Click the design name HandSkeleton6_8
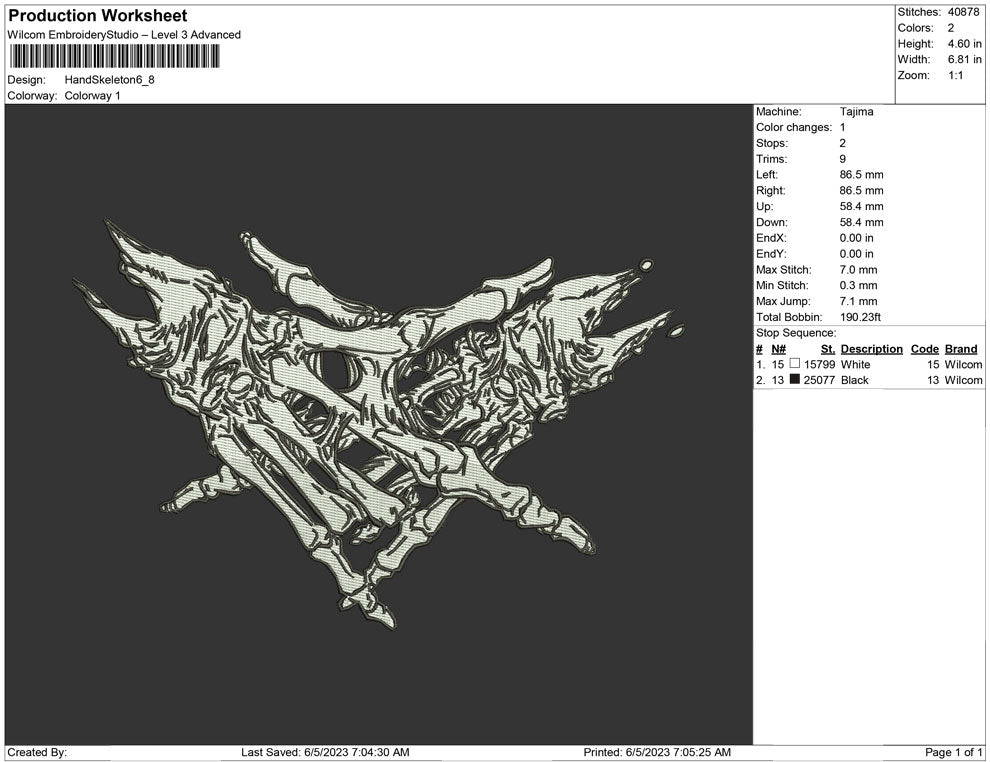 click(110, 80)
